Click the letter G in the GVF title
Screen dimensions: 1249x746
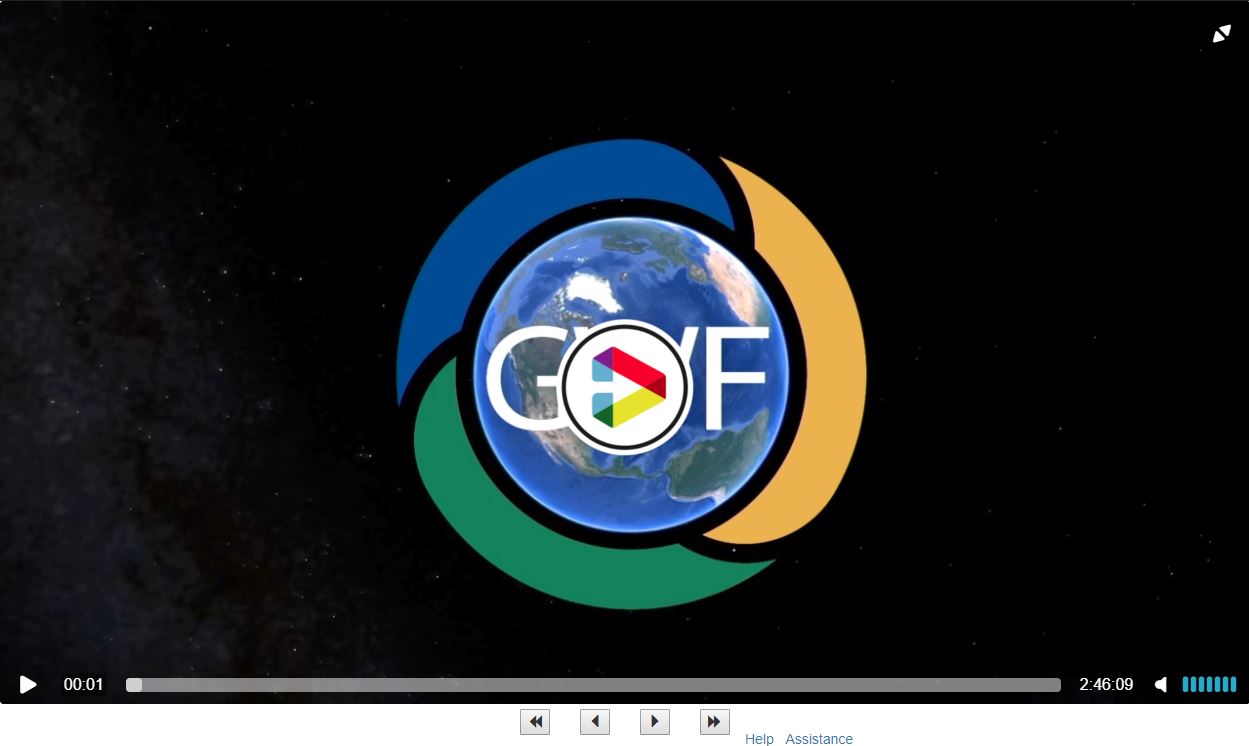pyautogui.click(x=520, y=375)
